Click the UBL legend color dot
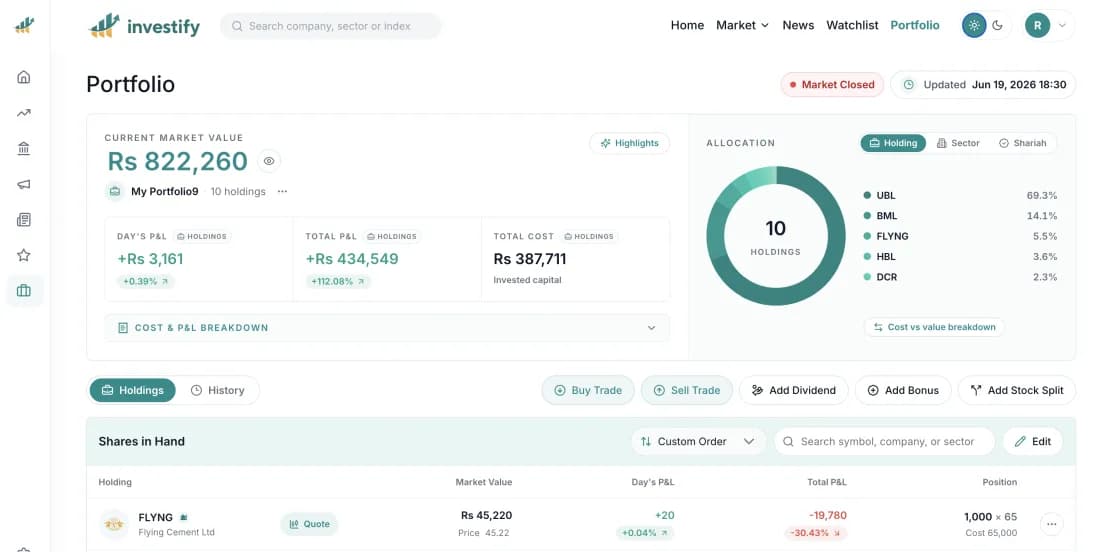Viewport: 1120px width, 552px height. (867, 195)
